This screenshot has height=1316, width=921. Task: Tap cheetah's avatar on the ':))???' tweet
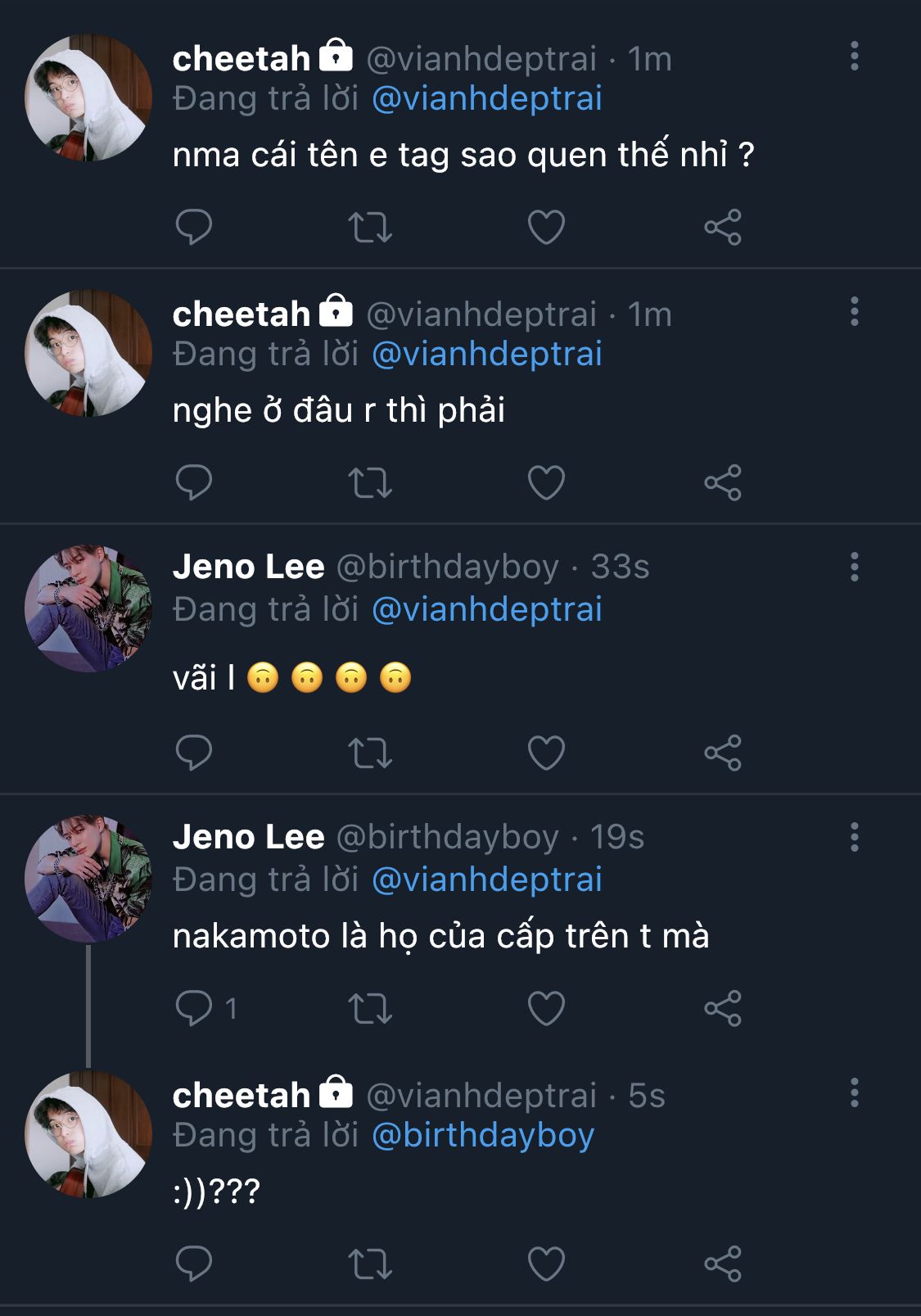[88, 1134]
